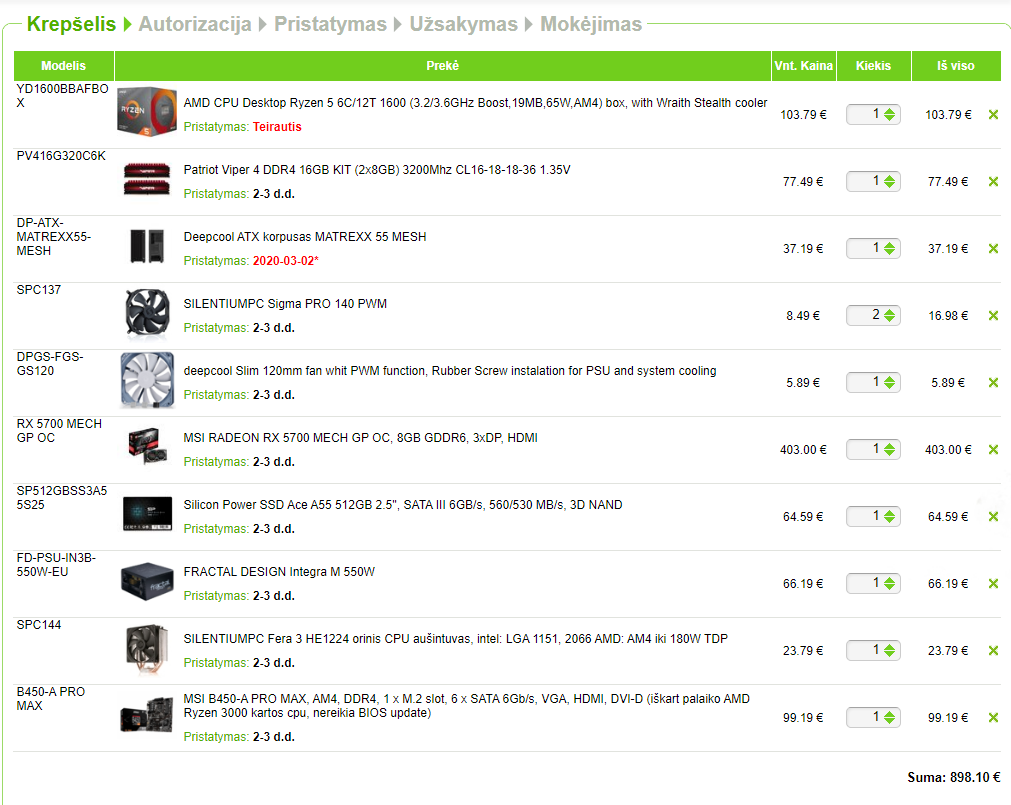The width and height of the screenshot is (1011, 805).
Task: Delete the deepcool Slim 120mm fan row
Action: [x=993, y=383]
